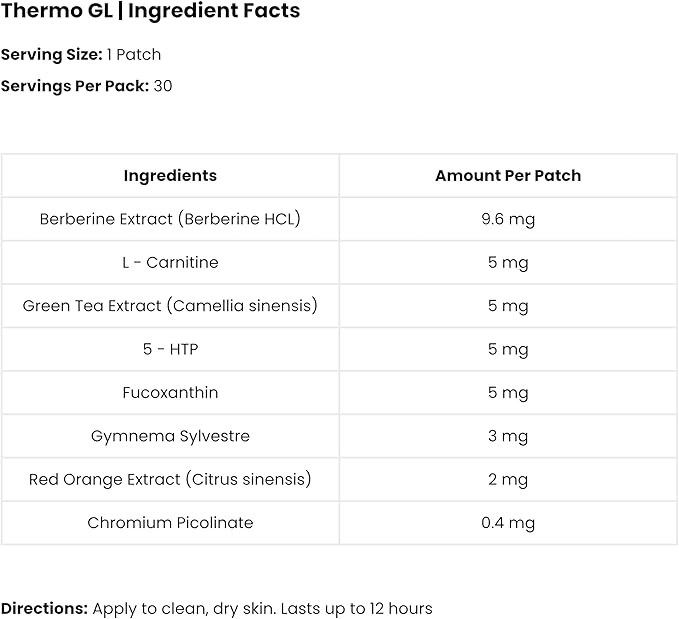This screenshot has width=679, height=619.
Task: Click the 5 mg amount beside L - Carnitine
Action: coord(508,262)
